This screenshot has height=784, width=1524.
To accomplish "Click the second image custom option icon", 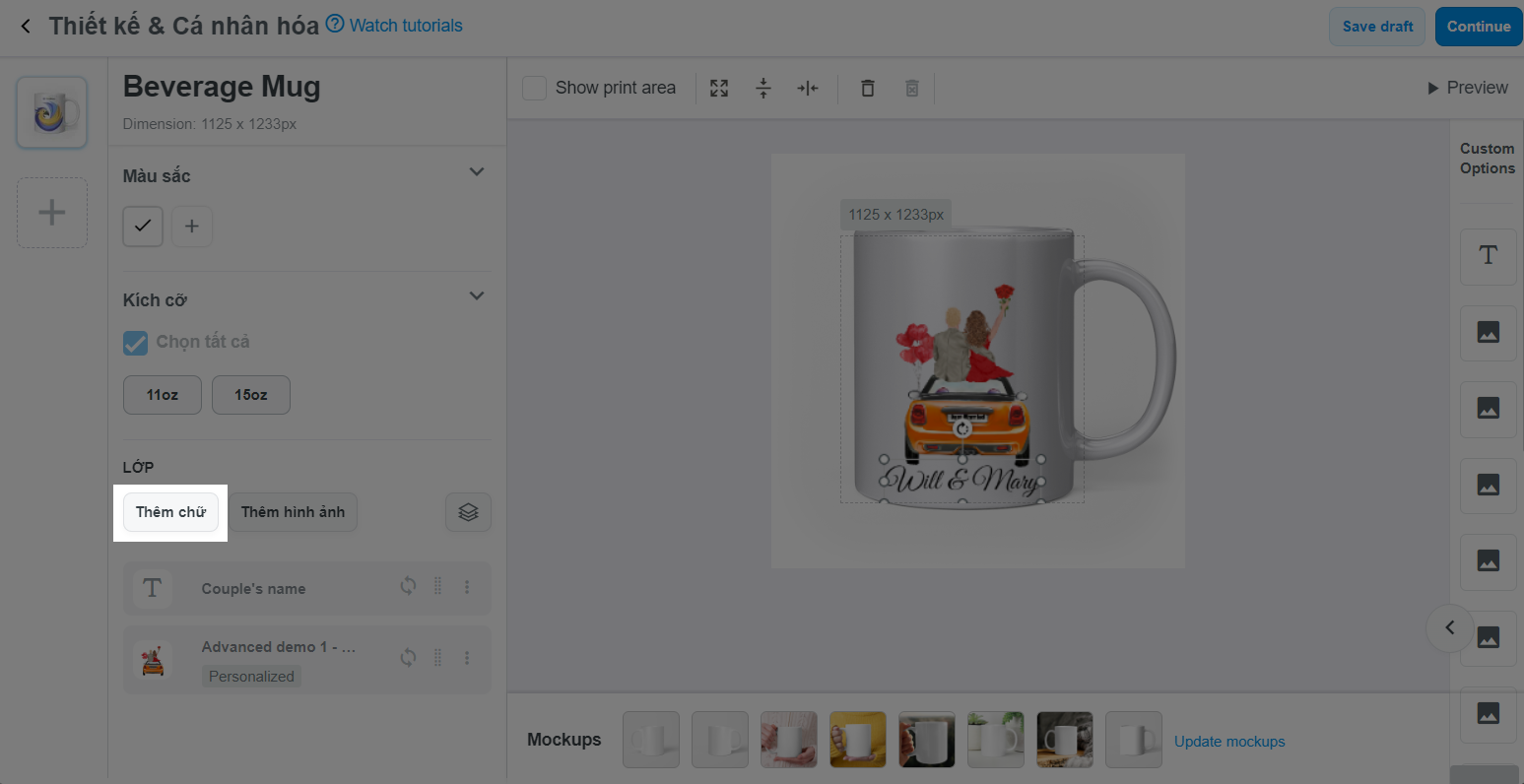I will click(x=1488, y=409).
